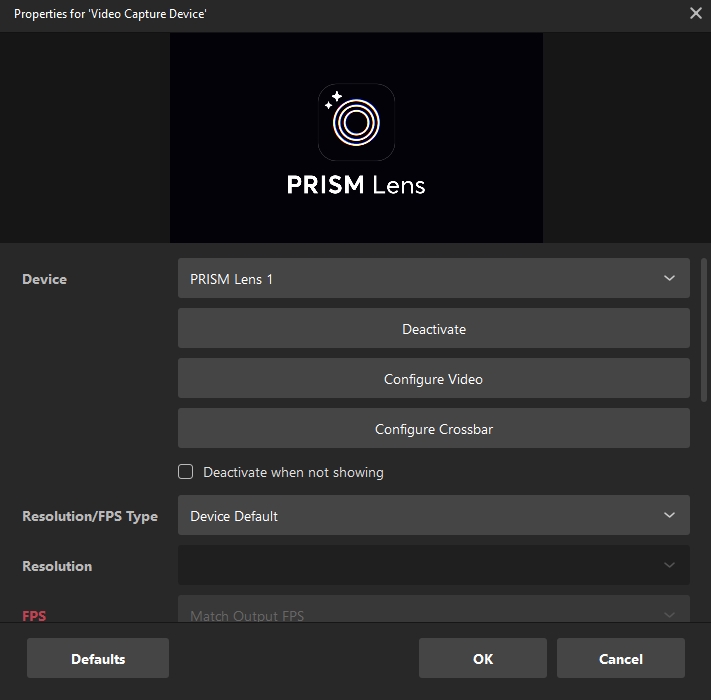Enable Deactivate when not showing checkbox

(x=185, y=472)
